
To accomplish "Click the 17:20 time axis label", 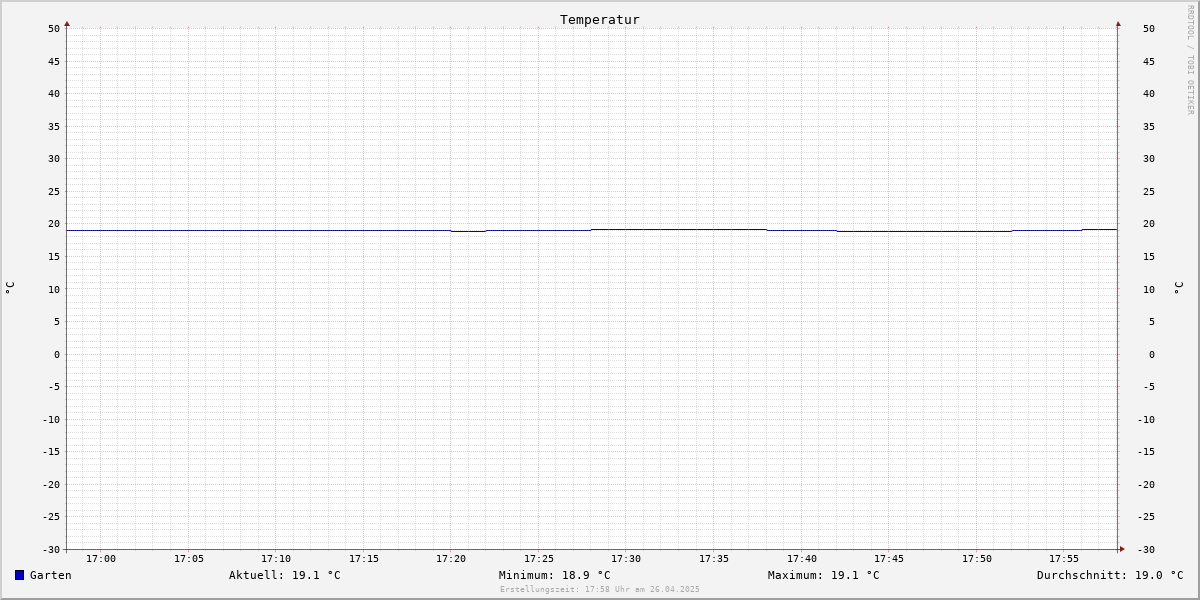I will coord(451,559).
